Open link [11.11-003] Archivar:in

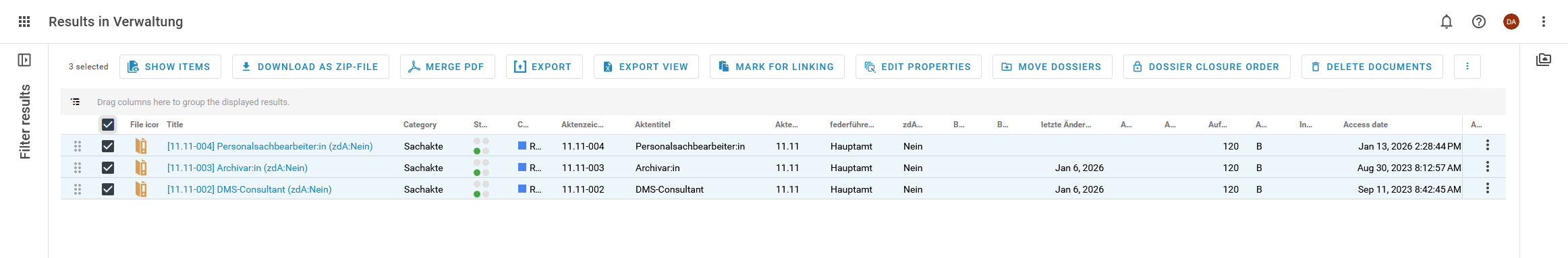coord(237,168)
